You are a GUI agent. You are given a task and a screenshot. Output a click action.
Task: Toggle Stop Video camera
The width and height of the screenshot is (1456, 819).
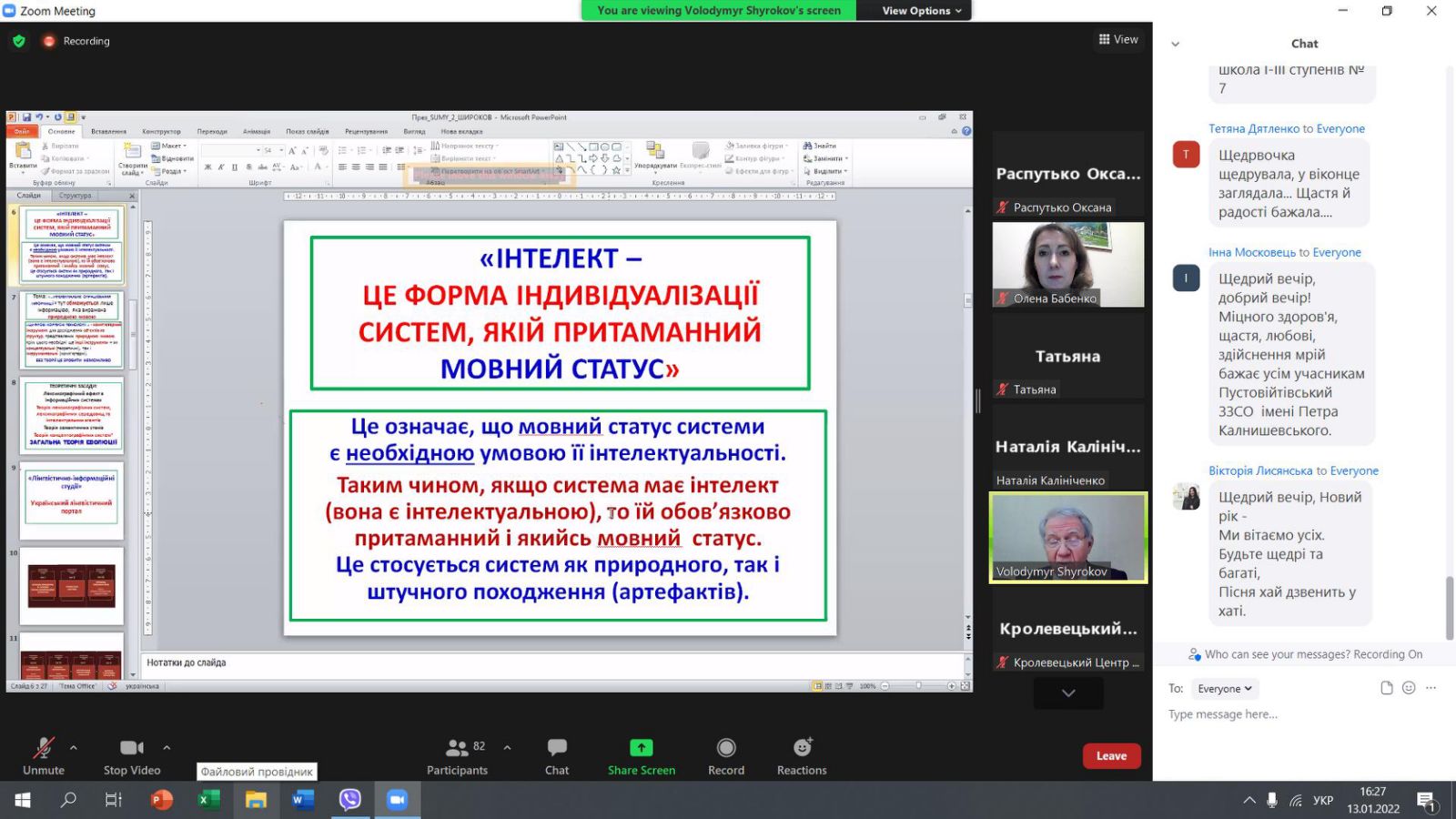coord(132,748)
